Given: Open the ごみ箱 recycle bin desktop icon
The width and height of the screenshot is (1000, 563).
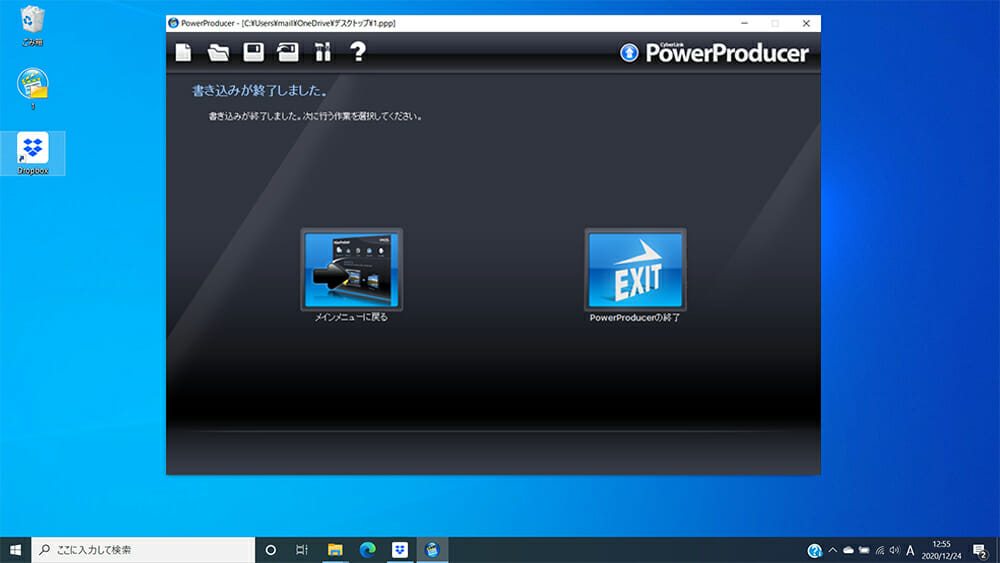Looking at the screenshot, I should coord(33,26).
